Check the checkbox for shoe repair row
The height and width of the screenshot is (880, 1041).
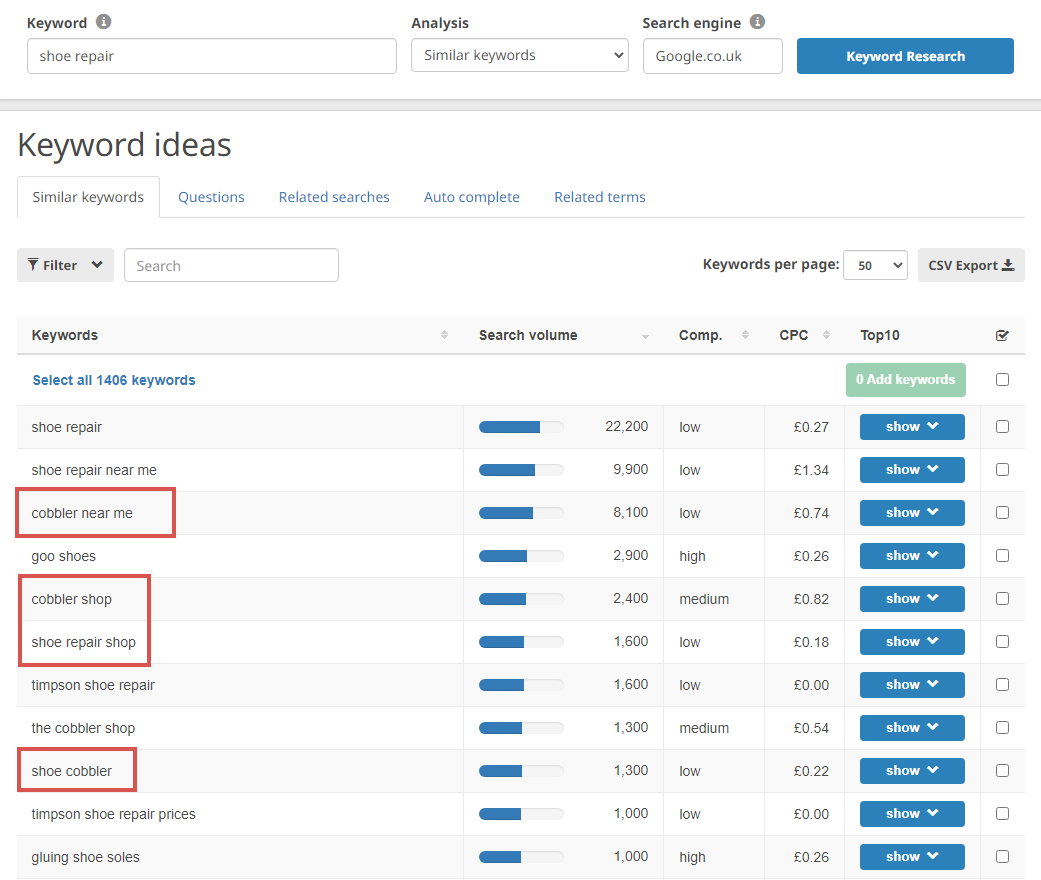point(1002,426)
